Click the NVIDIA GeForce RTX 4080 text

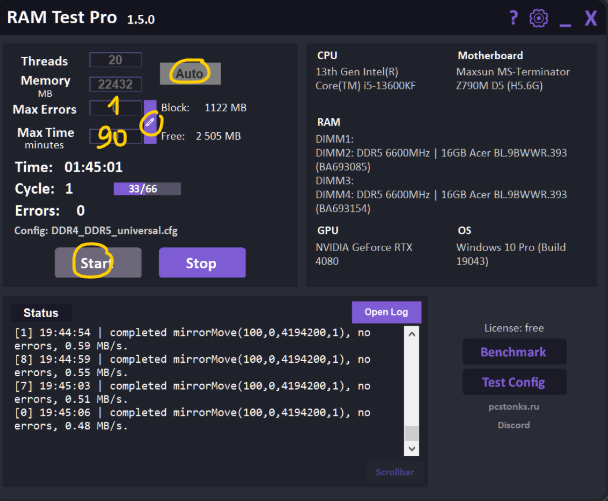[364, 254]
